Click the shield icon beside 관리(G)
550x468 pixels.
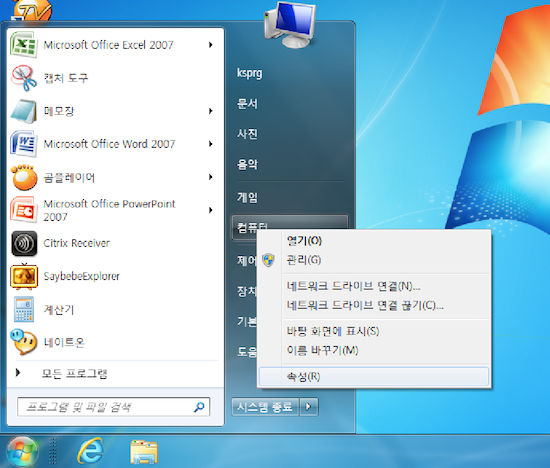(x=269, y=260)
